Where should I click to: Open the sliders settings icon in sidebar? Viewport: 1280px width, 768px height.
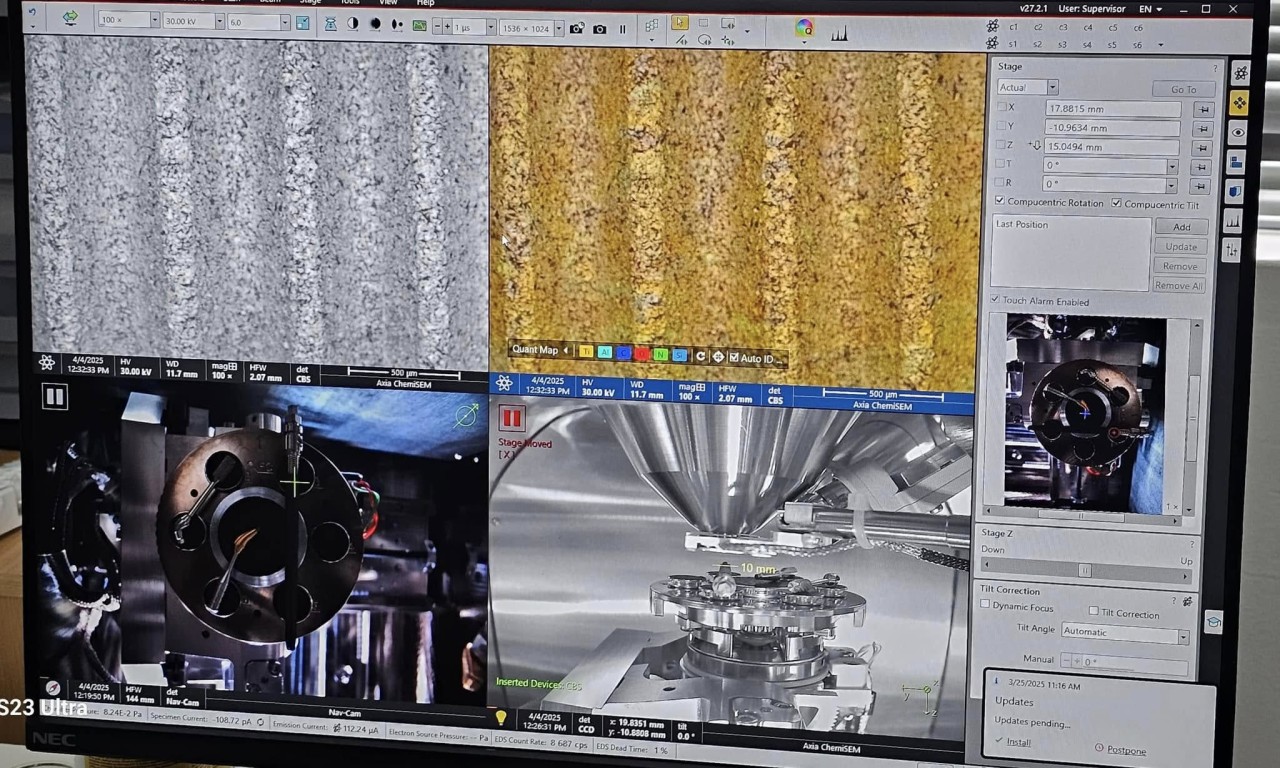pyautogui.click(x=1231, y=250)
